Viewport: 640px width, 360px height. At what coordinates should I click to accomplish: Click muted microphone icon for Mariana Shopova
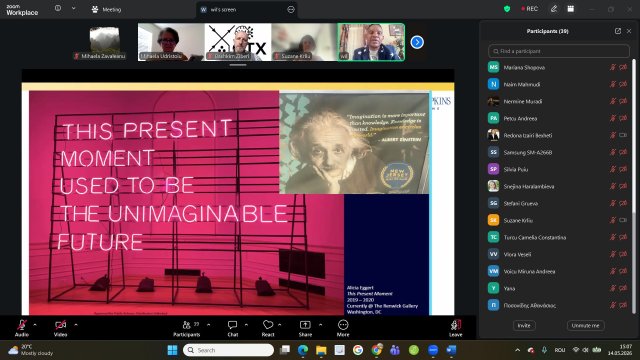click(613, 67)
